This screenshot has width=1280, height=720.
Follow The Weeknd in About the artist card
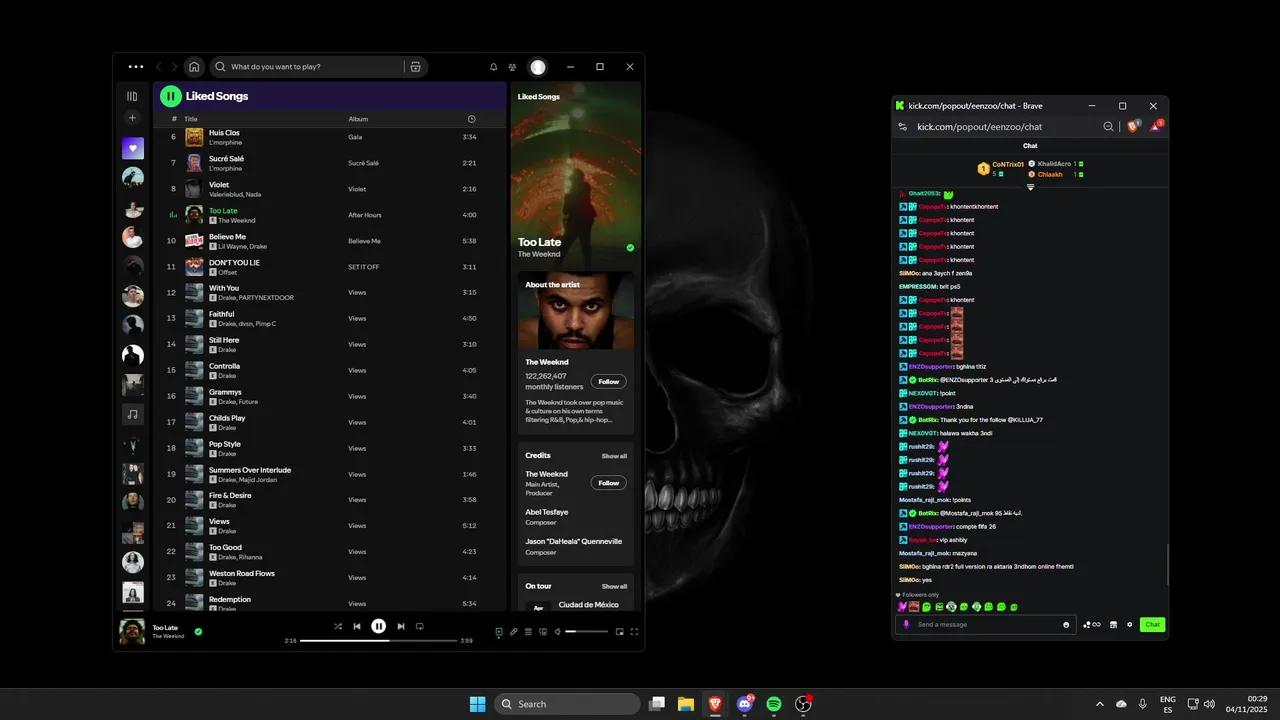tap(609, 381)
